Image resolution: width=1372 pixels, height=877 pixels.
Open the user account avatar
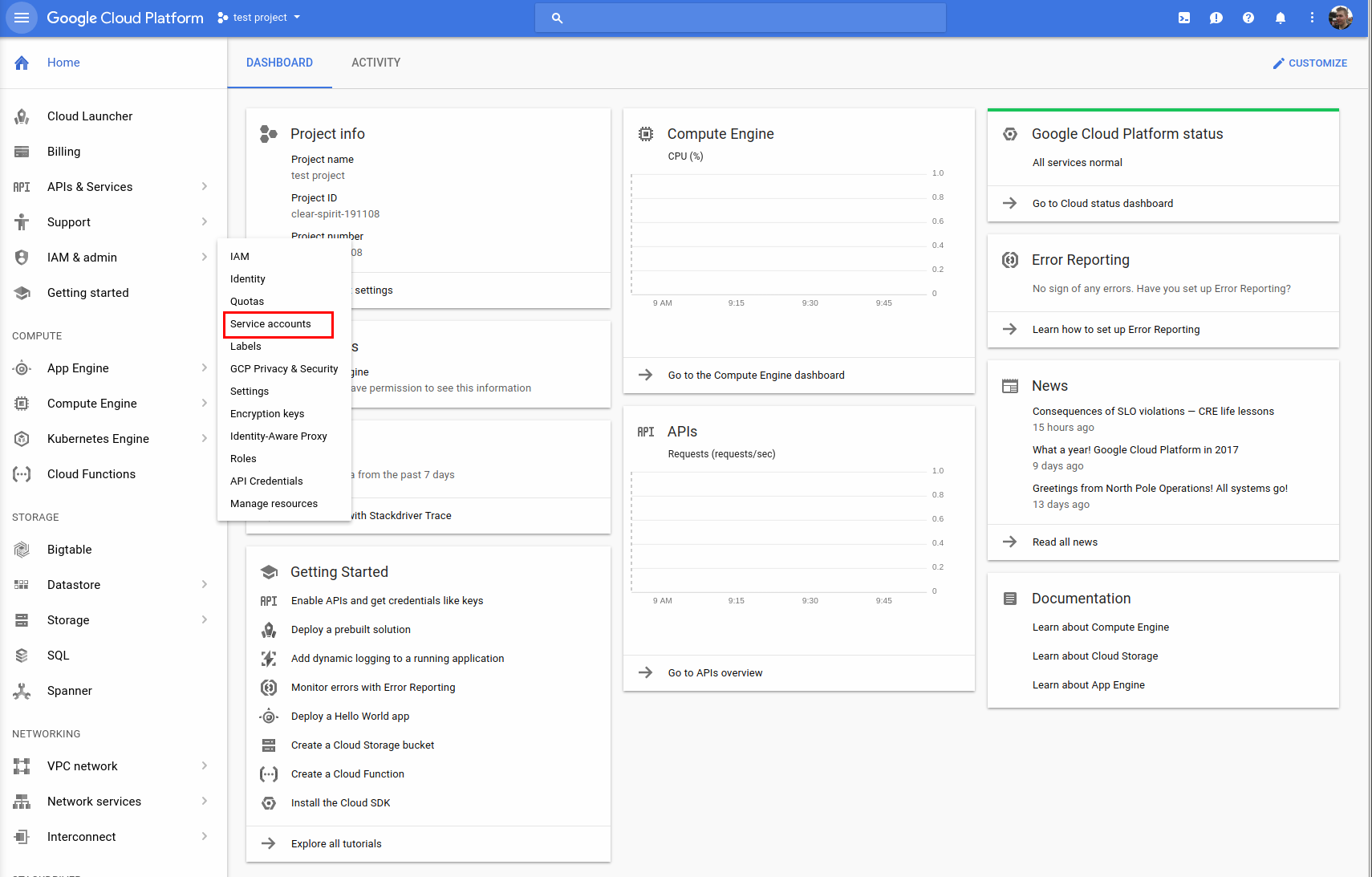pos(1341,18)
